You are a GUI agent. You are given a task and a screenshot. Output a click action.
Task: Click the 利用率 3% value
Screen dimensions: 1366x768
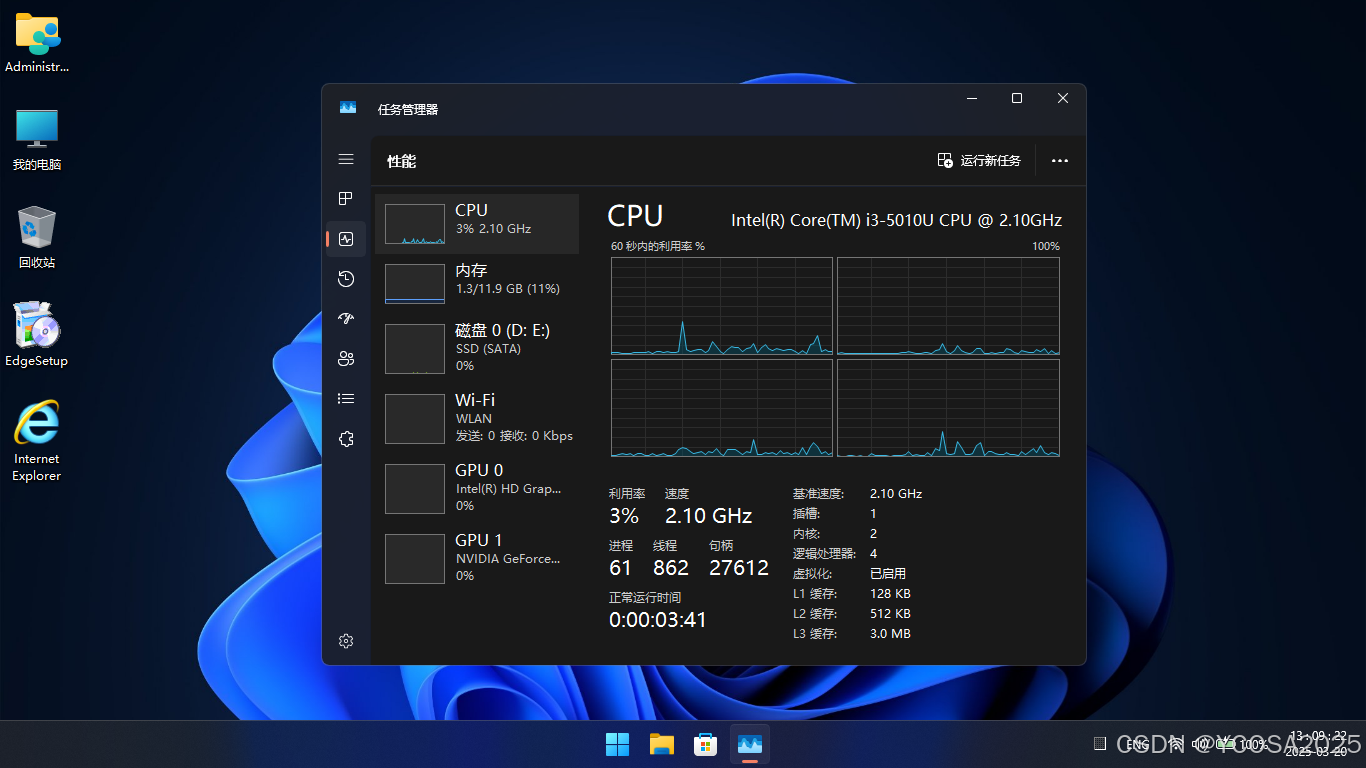pyautogui.click(x=624, y=516)
